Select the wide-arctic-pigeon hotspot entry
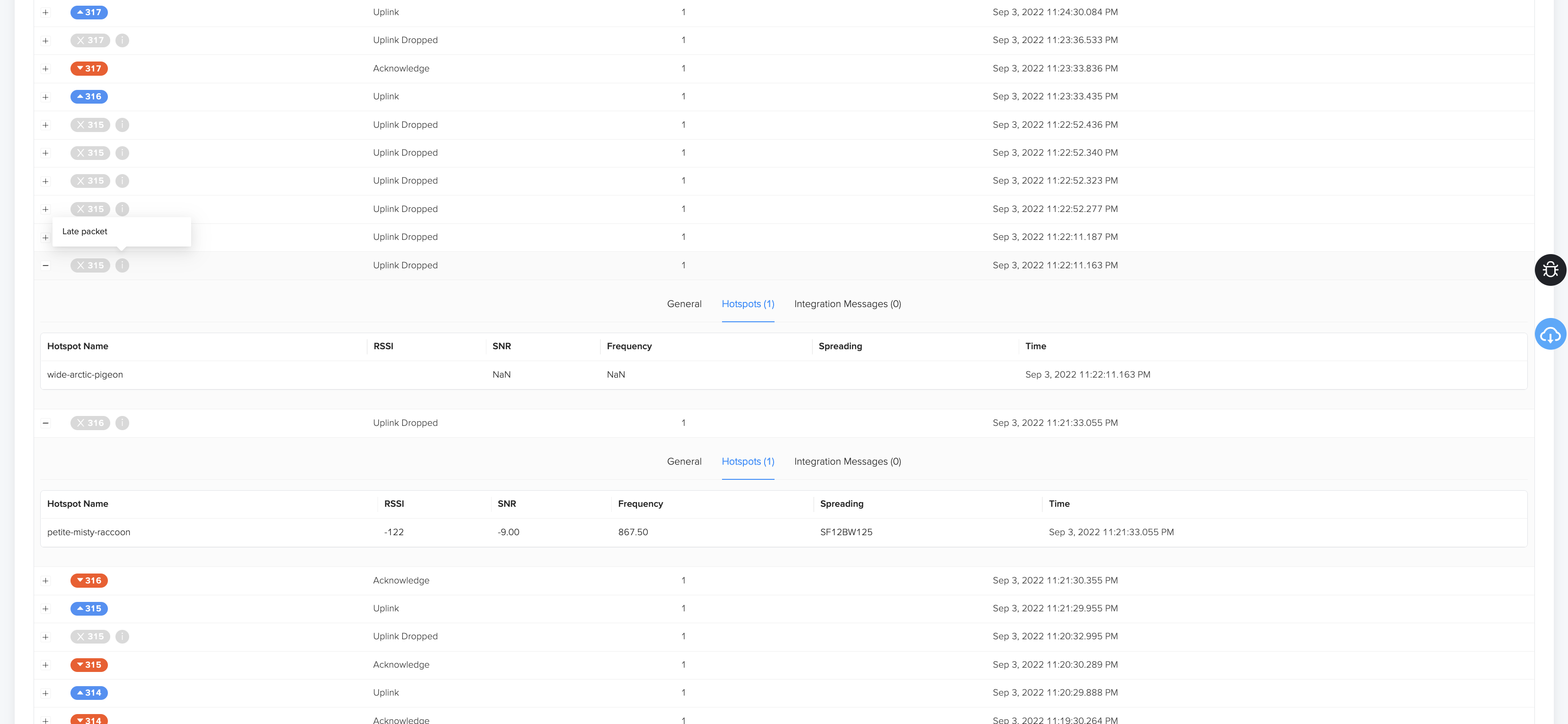1568x724 pixels. (x=85, y=374)
